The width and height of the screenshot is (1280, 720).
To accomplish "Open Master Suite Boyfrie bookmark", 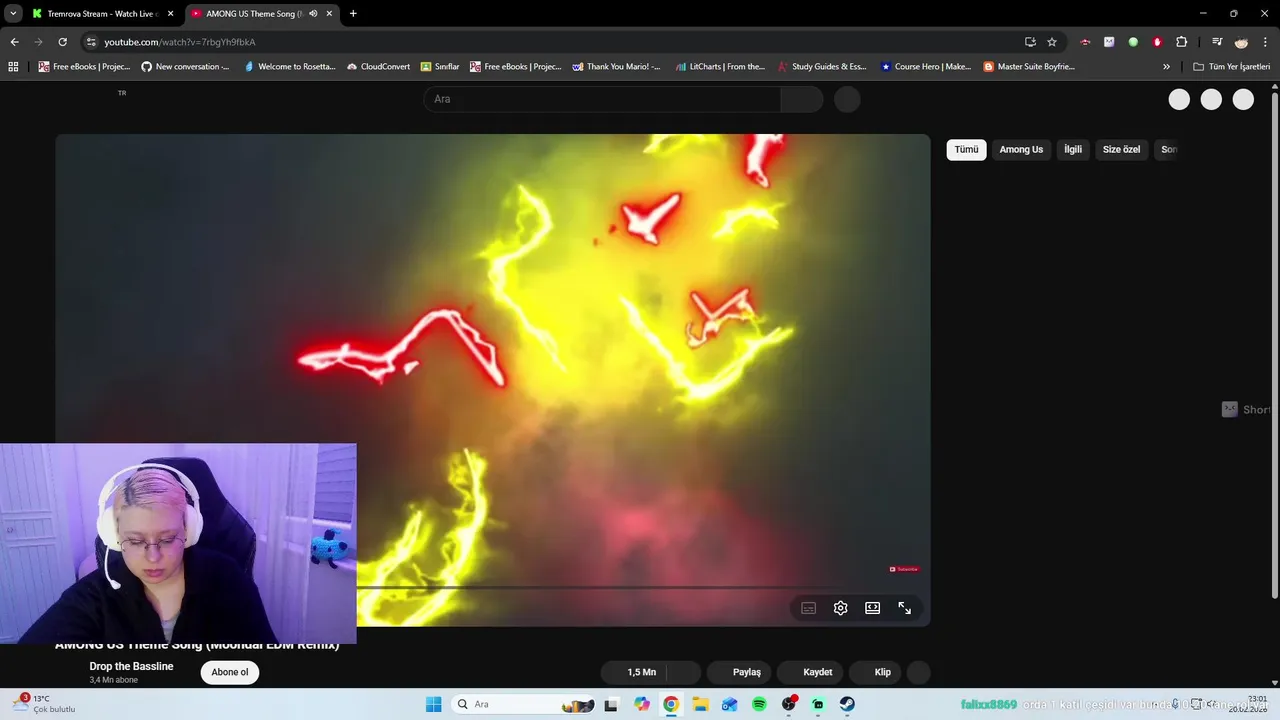I will [x=1029, y=67].
